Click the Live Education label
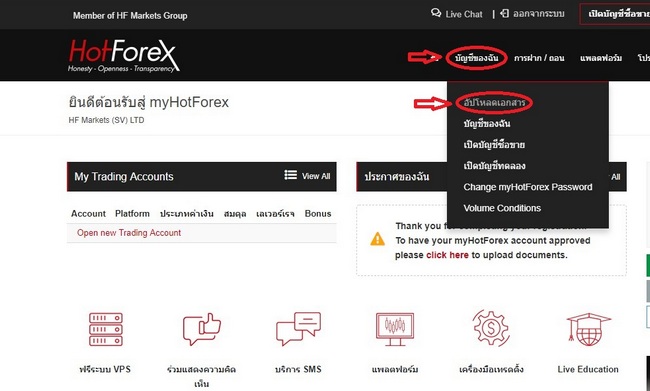Screen dimensions: 650x391 [588, 369]
